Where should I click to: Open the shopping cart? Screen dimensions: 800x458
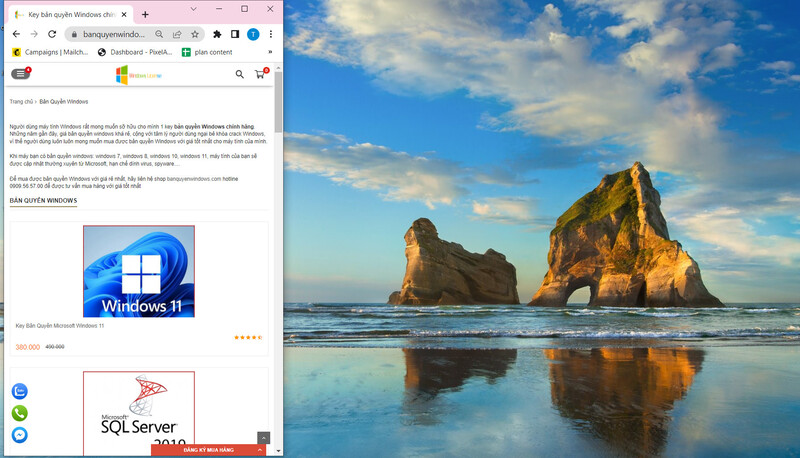click(x=260, y=74)
